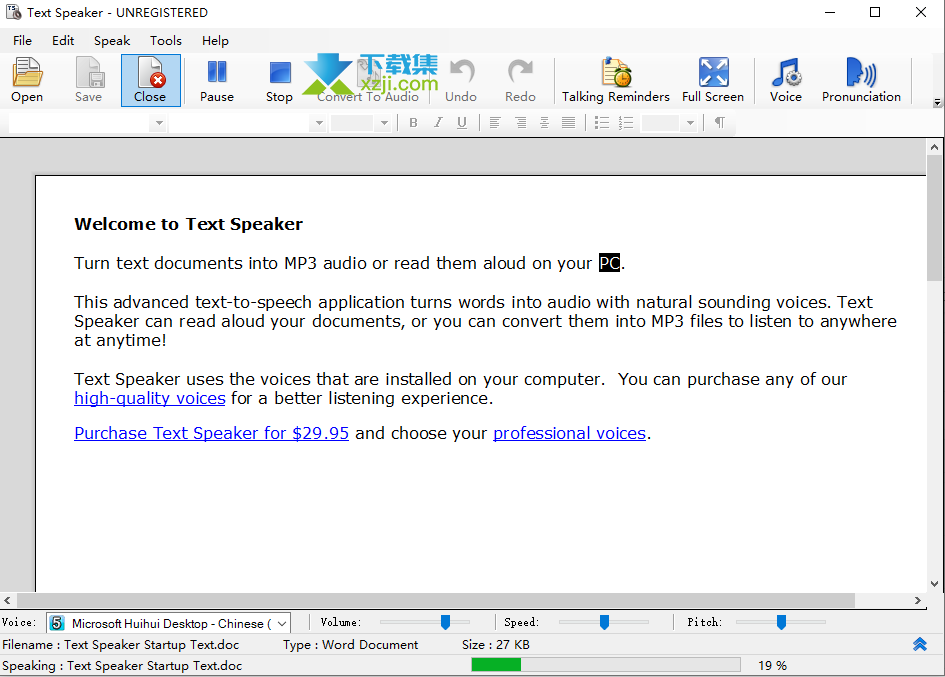Click the 19 % progress value
The image size is (945, 677).
773,666
